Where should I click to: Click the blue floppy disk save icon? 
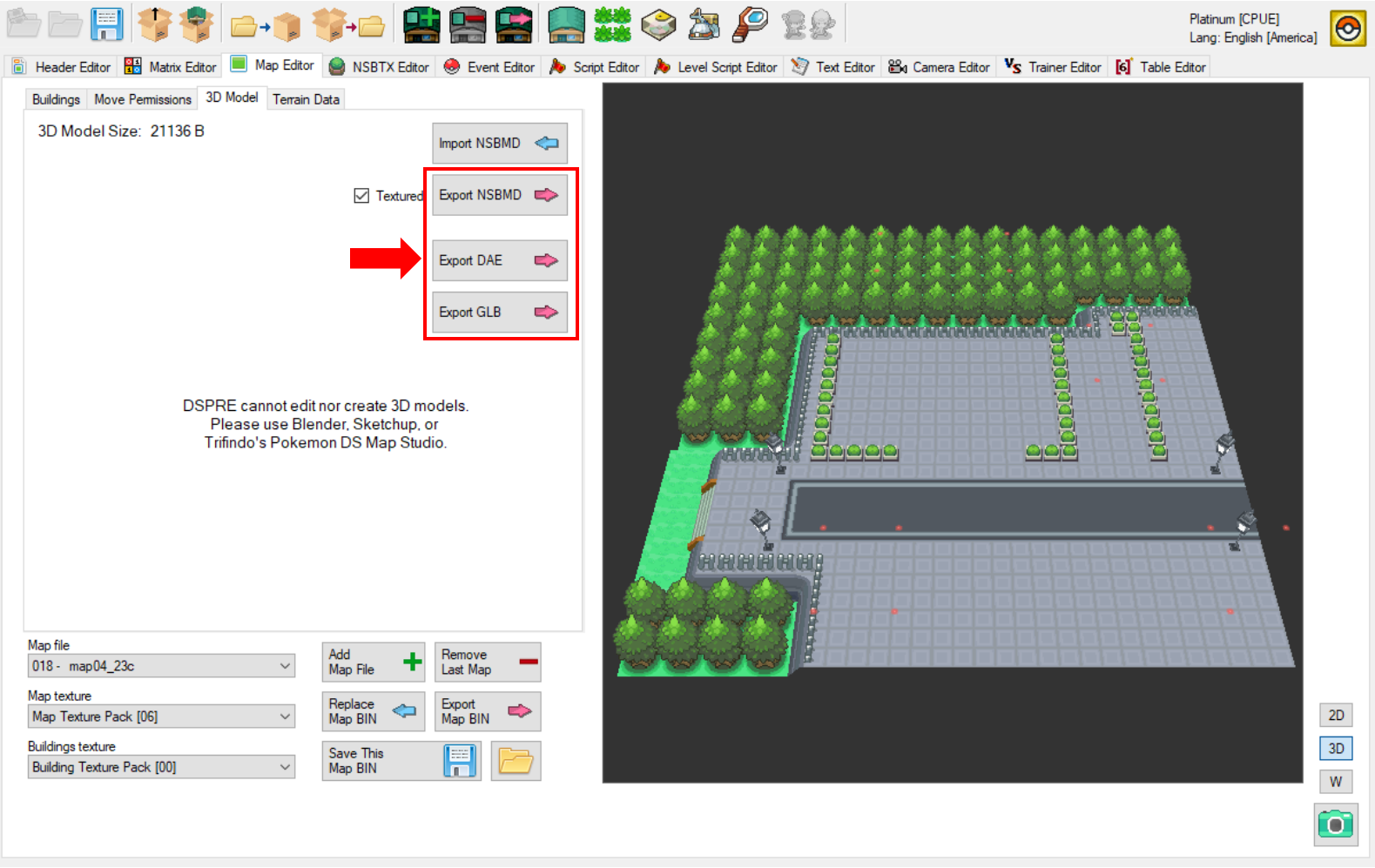107,24
